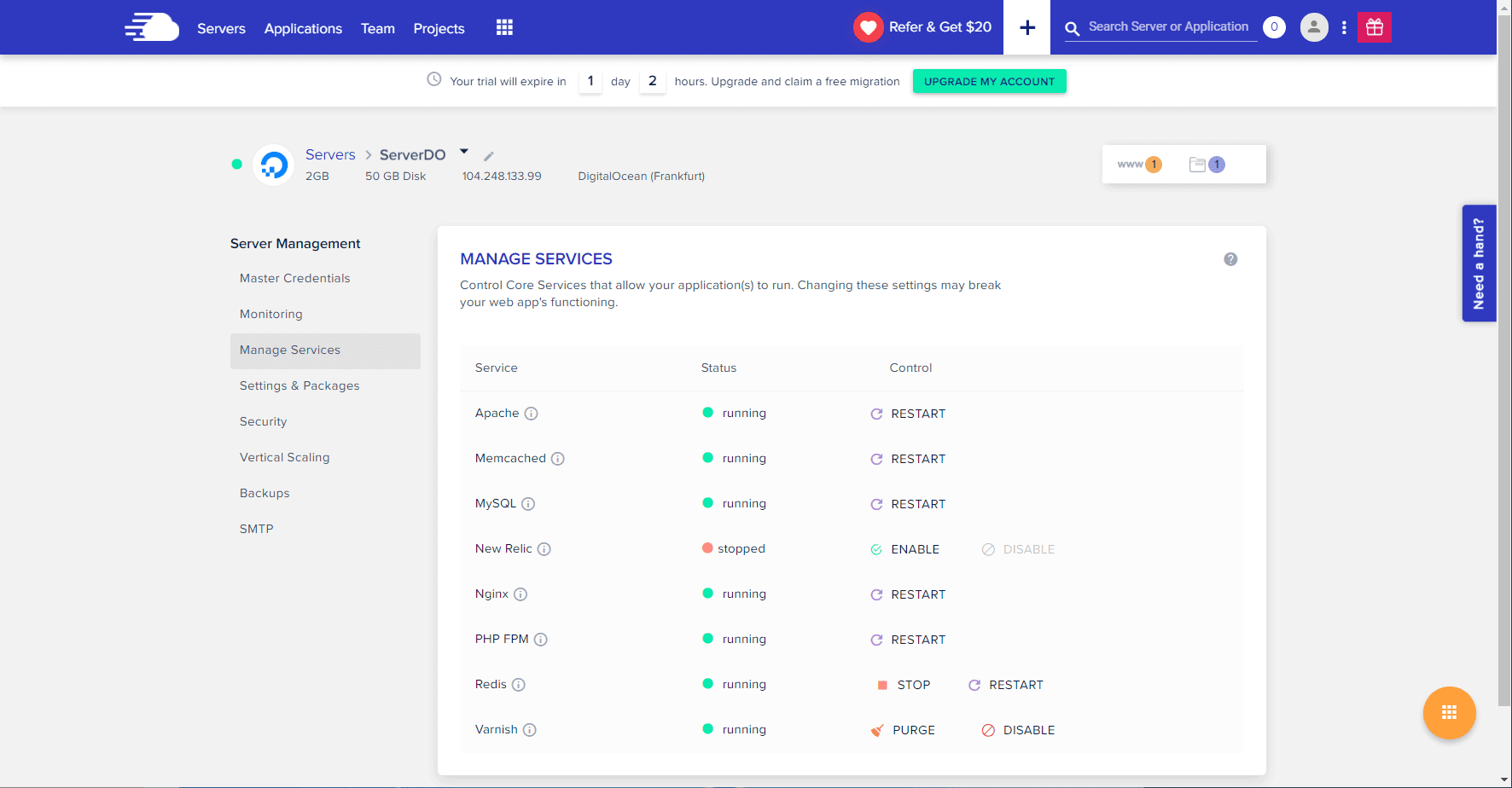The height and width of the screenshot is (788, 1512).
Task: Click the plus add button in navbar
Action: click(x=1027, y=27)
